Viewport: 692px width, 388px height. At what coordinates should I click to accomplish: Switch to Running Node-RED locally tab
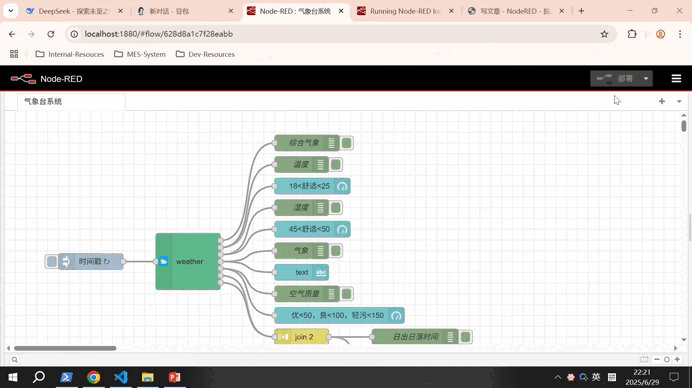(x=405, y=11)
